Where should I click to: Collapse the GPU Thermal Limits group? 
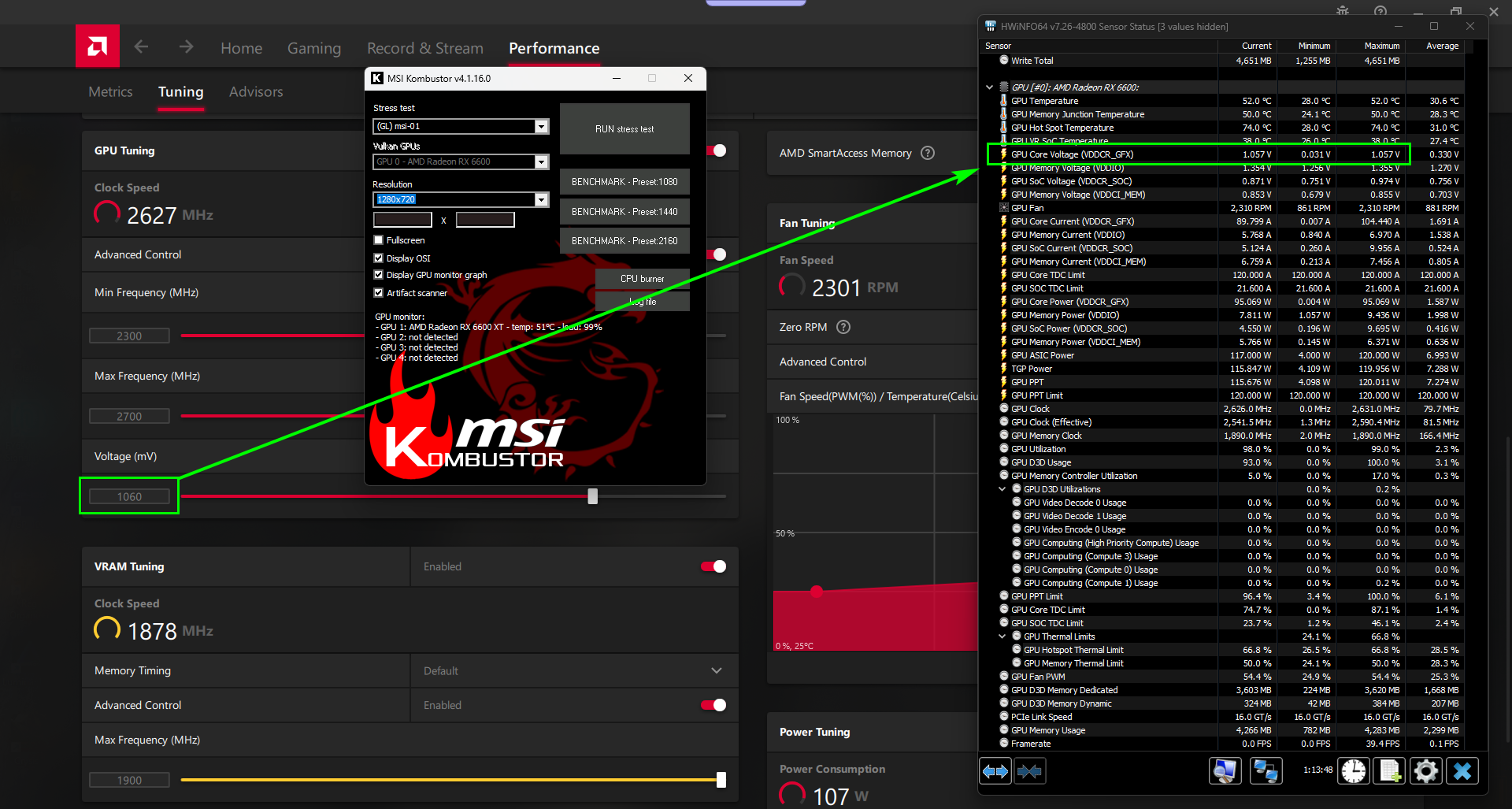click(1002, 636)
